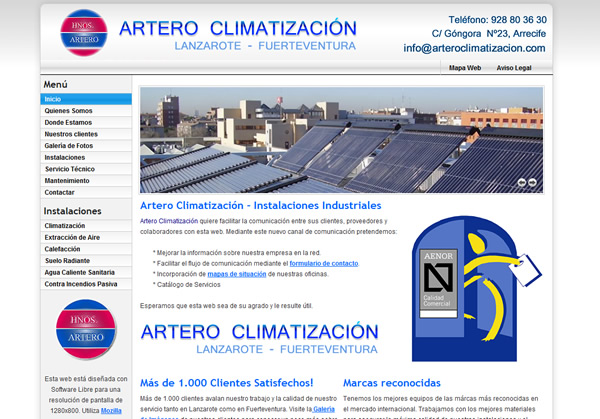Go to Calefacción page
This screenshot has height=419, width=600.
coord(86,249)
